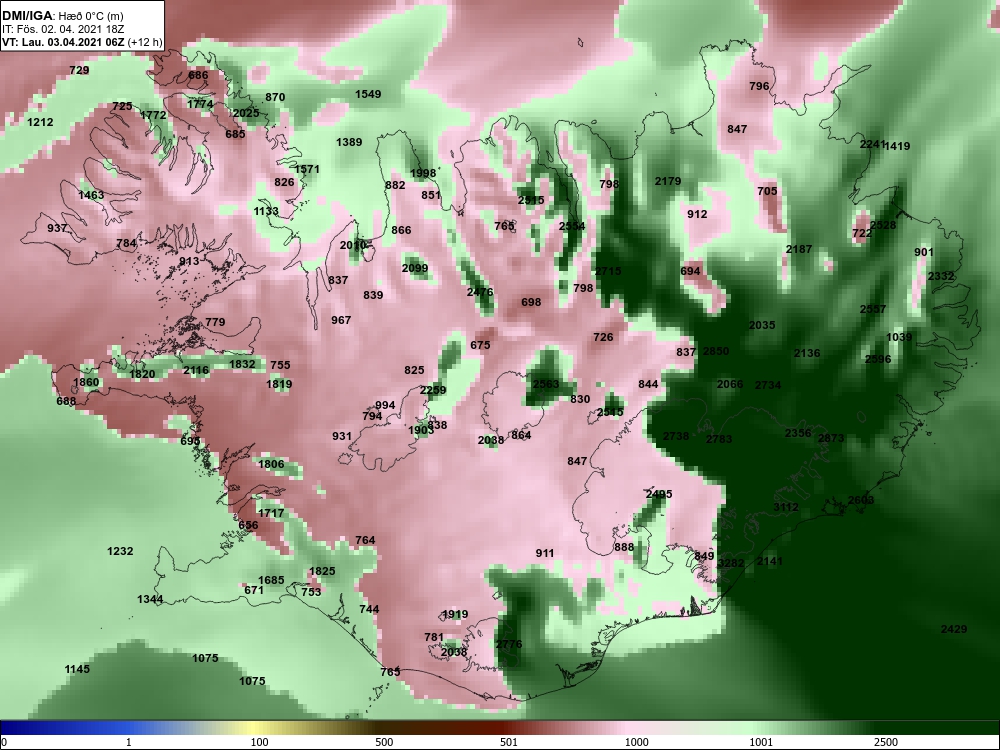Select the map value 1389
The height and width of the screenshot is (750, 1000).
[x=349, y=142]
